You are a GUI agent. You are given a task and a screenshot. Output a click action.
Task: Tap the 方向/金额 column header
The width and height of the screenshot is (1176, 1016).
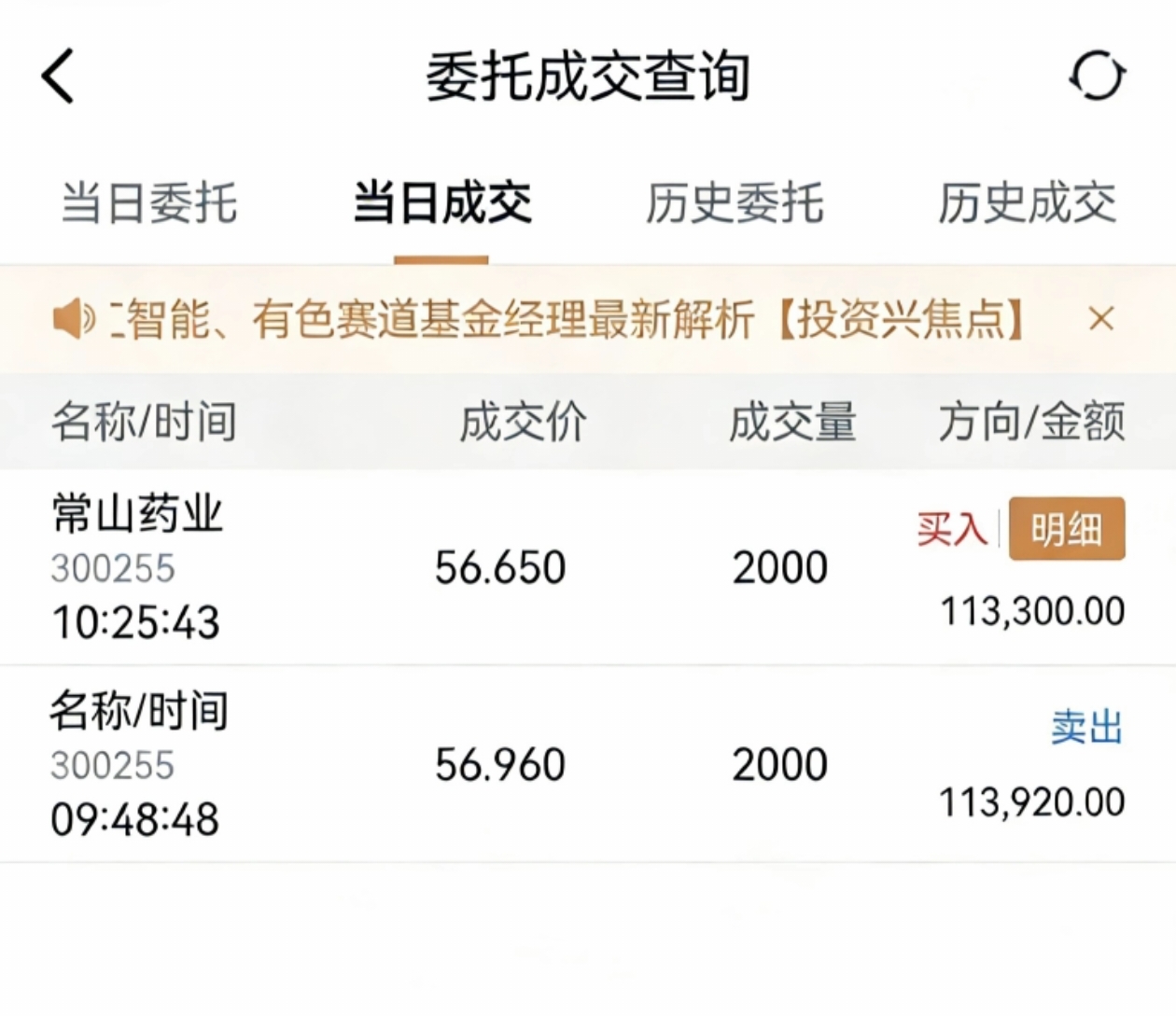[1030, 422]
